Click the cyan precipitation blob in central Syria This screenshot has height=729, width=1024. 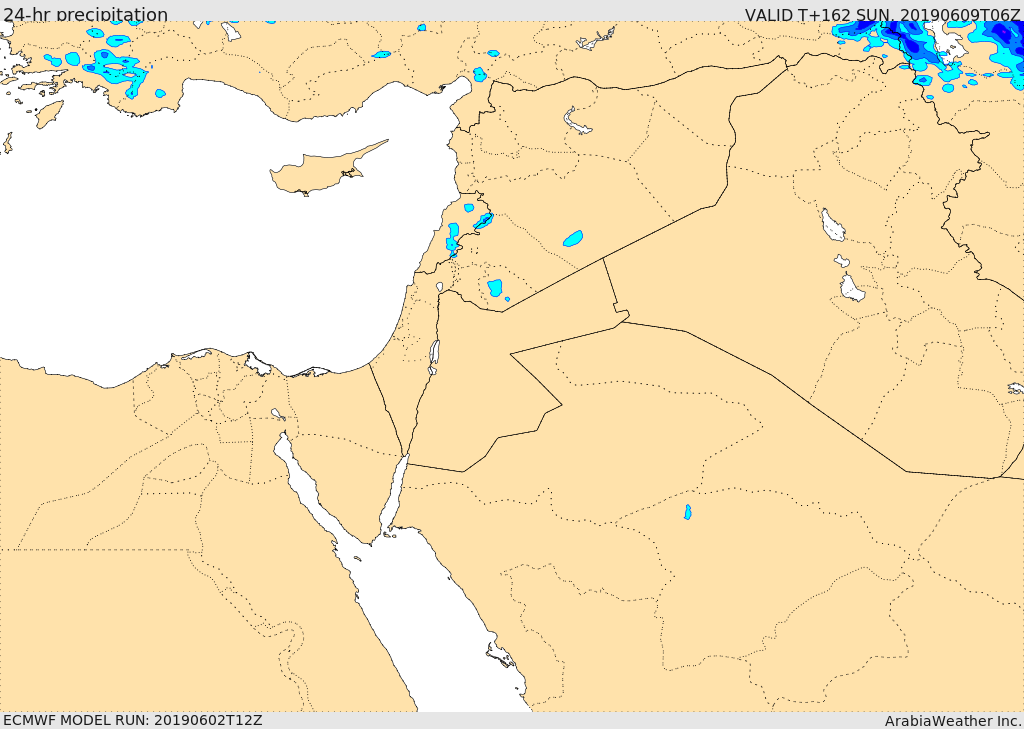click(573, 238)
